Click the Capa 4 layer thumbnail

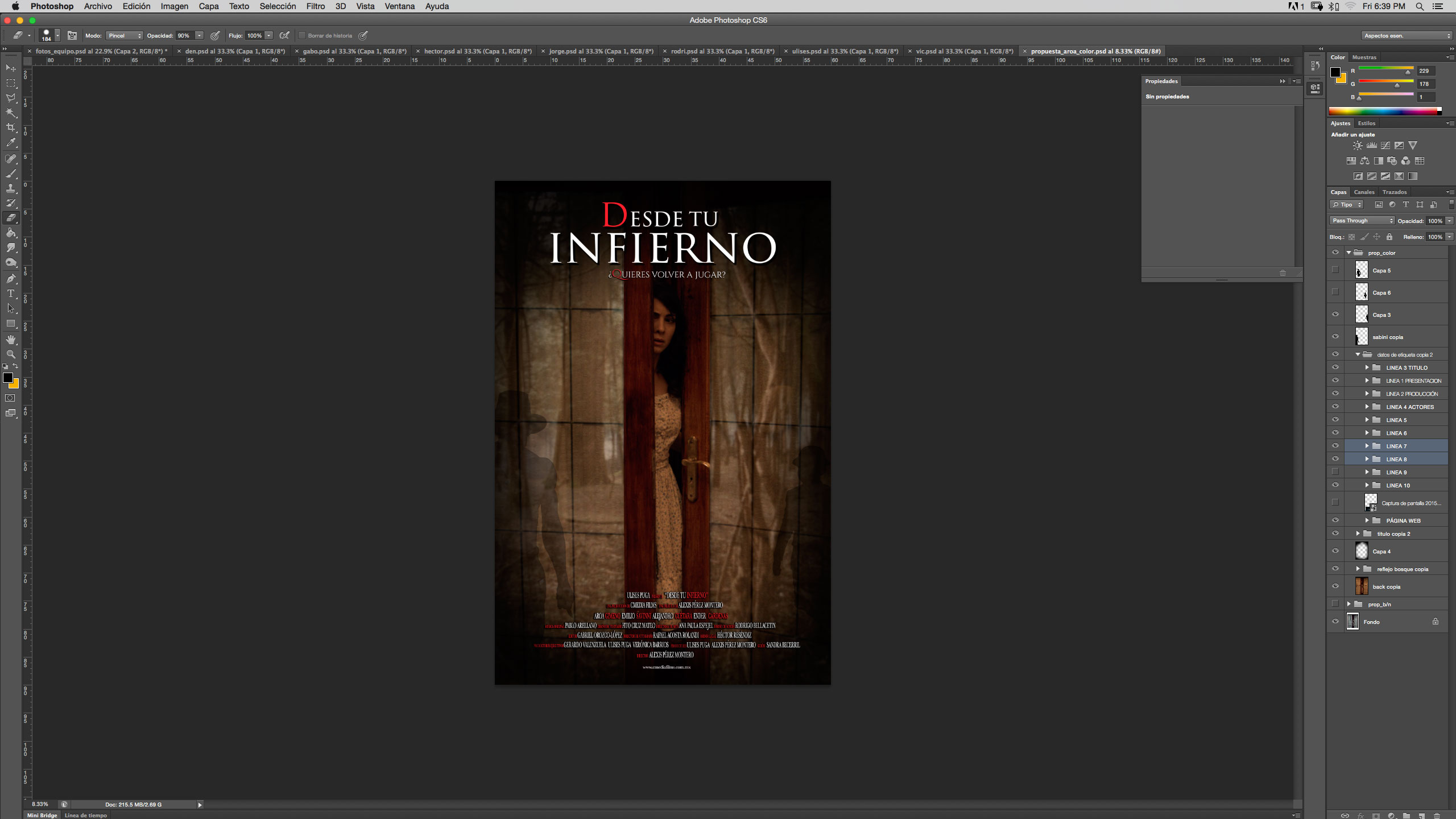click(1362, 551)
